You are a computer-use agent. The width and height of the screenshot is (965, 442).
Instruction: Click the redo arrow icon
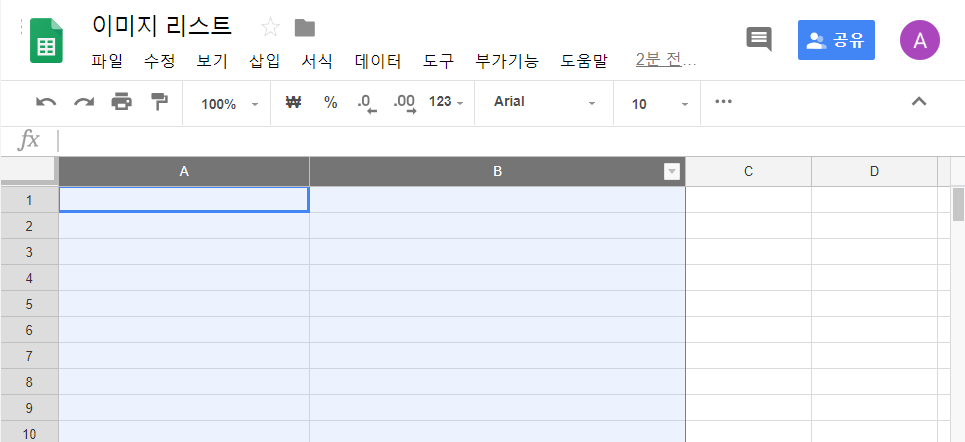tap(84, 102)
